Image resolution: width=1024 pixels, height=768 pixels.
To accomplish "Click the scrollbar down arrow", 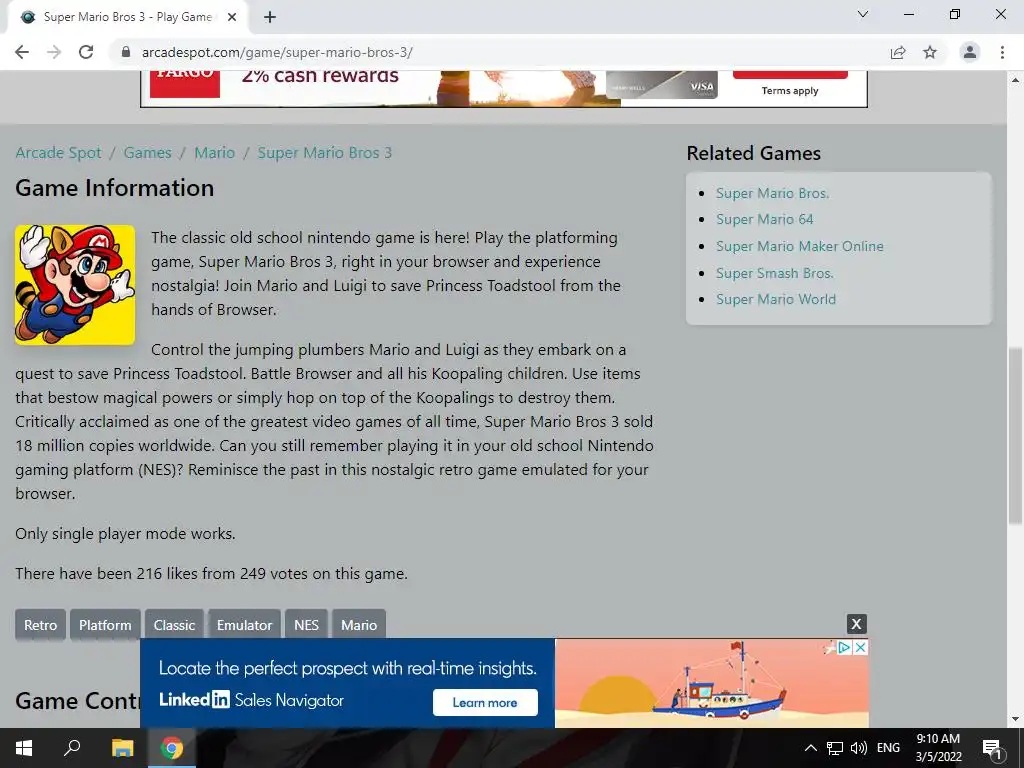I will click(x=1015, y=720).
